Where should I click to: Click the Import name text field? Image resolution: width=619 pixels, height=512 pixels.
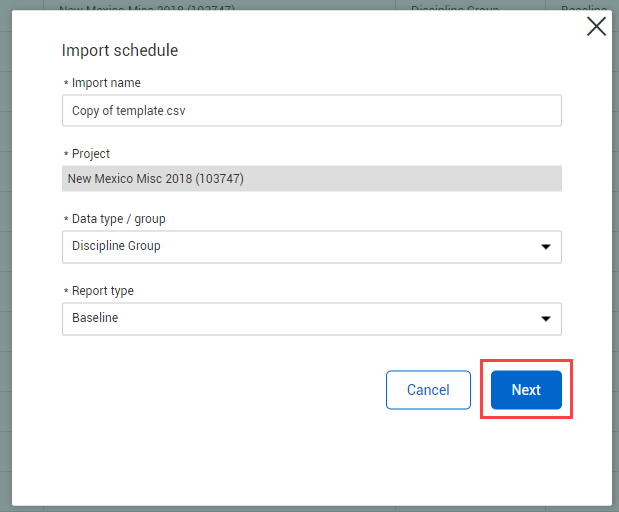pyautogui.click(x=311, y=111)
